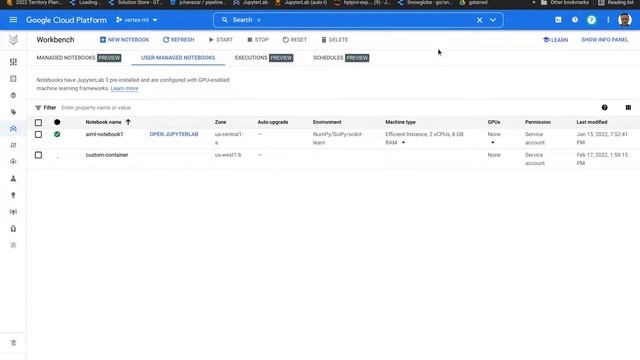Open the vertex-ml project selector dropdown
The width and height of the screenshot is (640, 360).
click(x=137, y=20)
